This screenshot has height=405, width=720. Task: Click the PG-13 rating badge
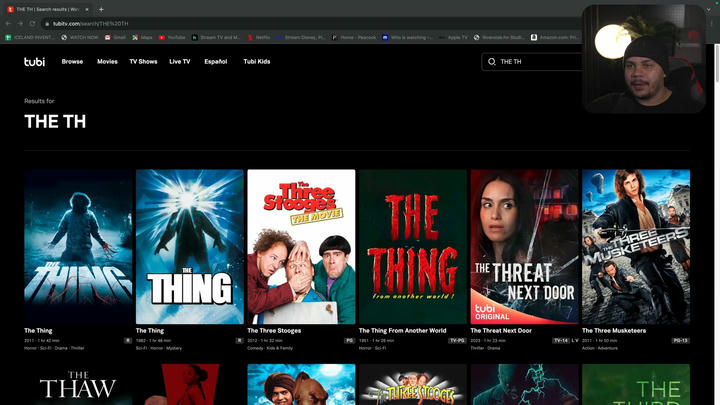tap(681, 341)
